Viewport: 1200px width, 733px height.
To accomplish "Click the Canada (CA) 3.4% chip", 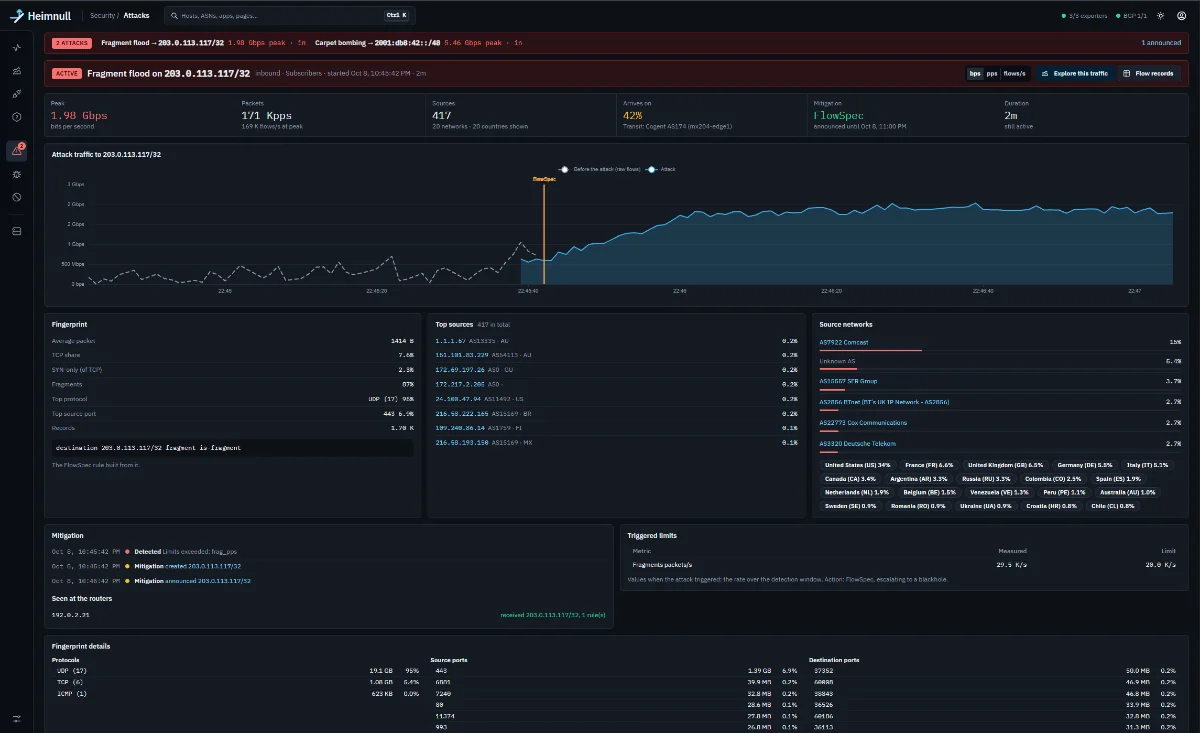I will click(x=850, y=479).
